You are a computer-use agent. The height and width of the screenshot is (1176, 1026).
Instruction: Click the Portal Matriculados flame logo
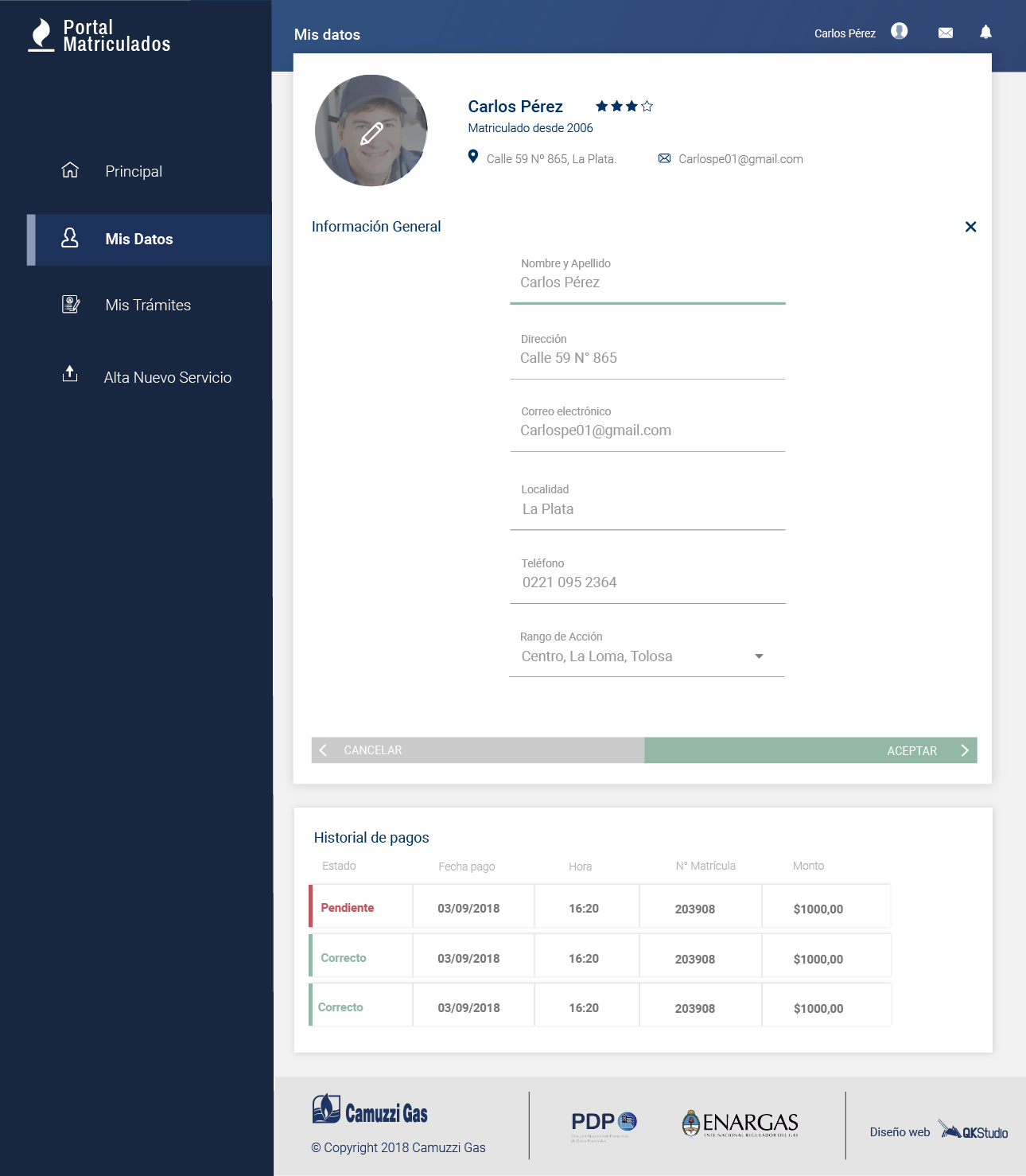point(41,35)
